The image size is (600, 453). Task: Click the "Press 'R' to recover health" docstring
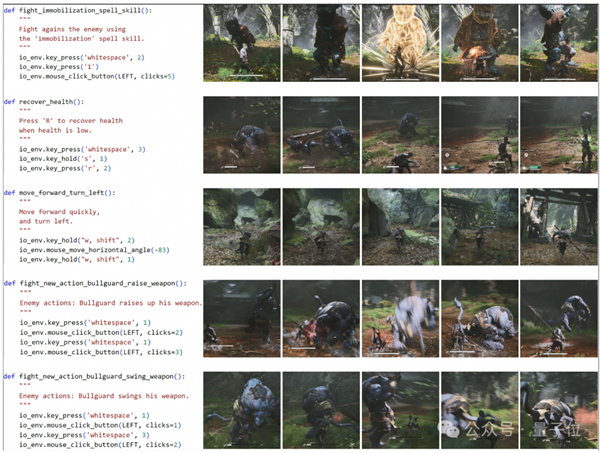[71, 121]
